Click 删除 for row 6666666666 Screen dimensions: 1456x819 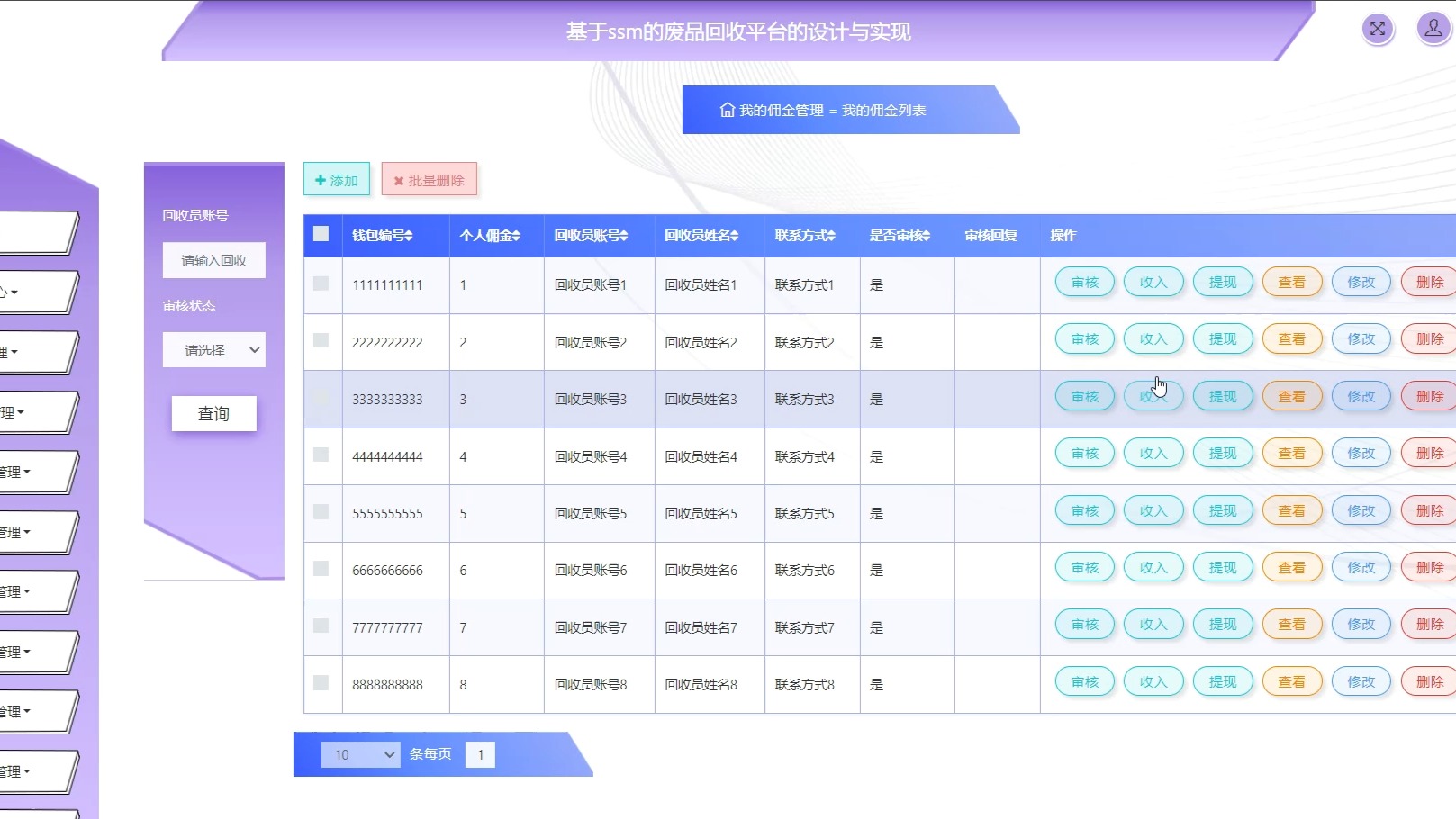1429,568
